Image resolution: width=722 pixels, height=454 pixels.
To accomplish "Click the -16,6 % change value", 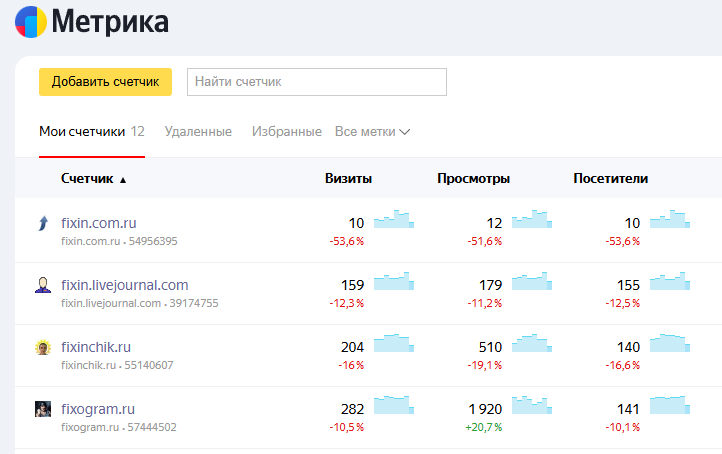I will (x=623, y=365).
